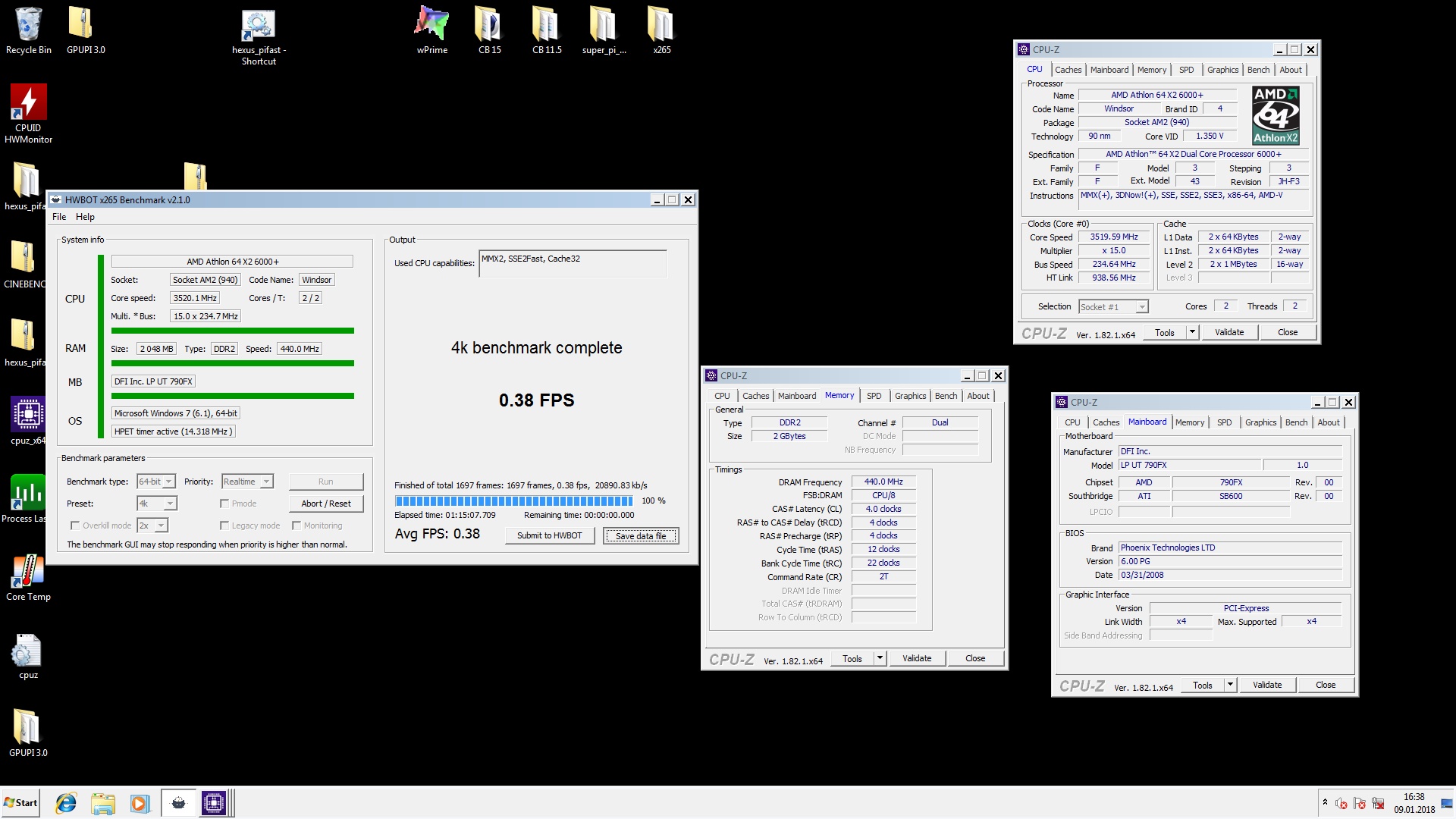1456x819 pixels.
Task: Launch the cpuz_x64 desktop icon
Action: point(28,421)
